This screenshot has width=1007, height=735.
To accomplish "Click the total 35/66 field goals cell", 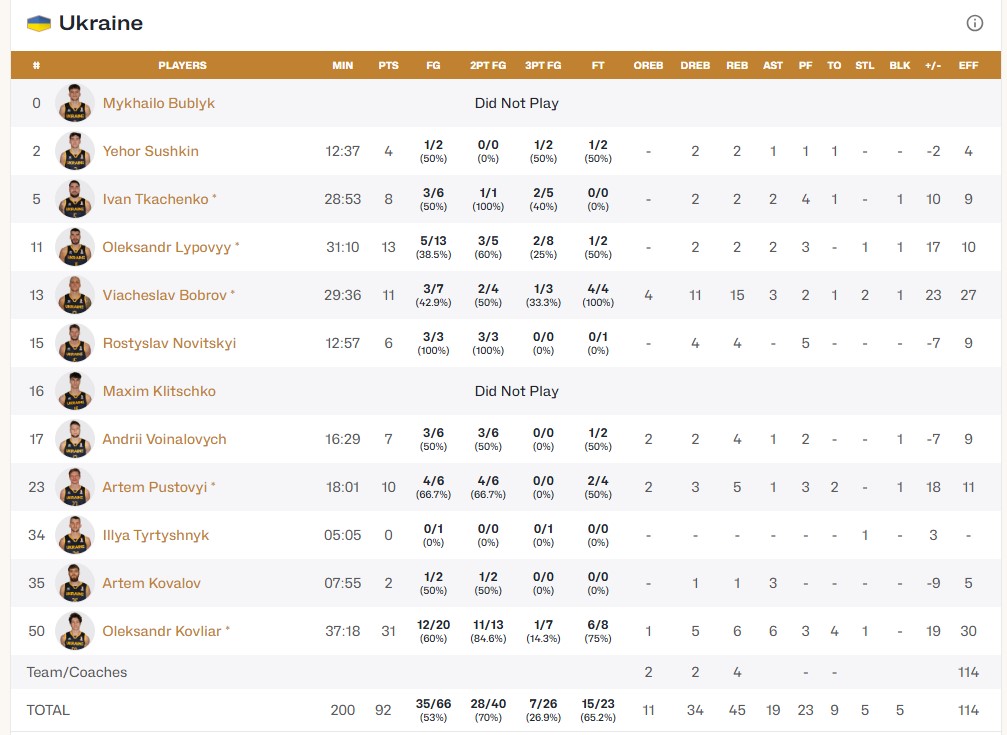I will (433, 710).
